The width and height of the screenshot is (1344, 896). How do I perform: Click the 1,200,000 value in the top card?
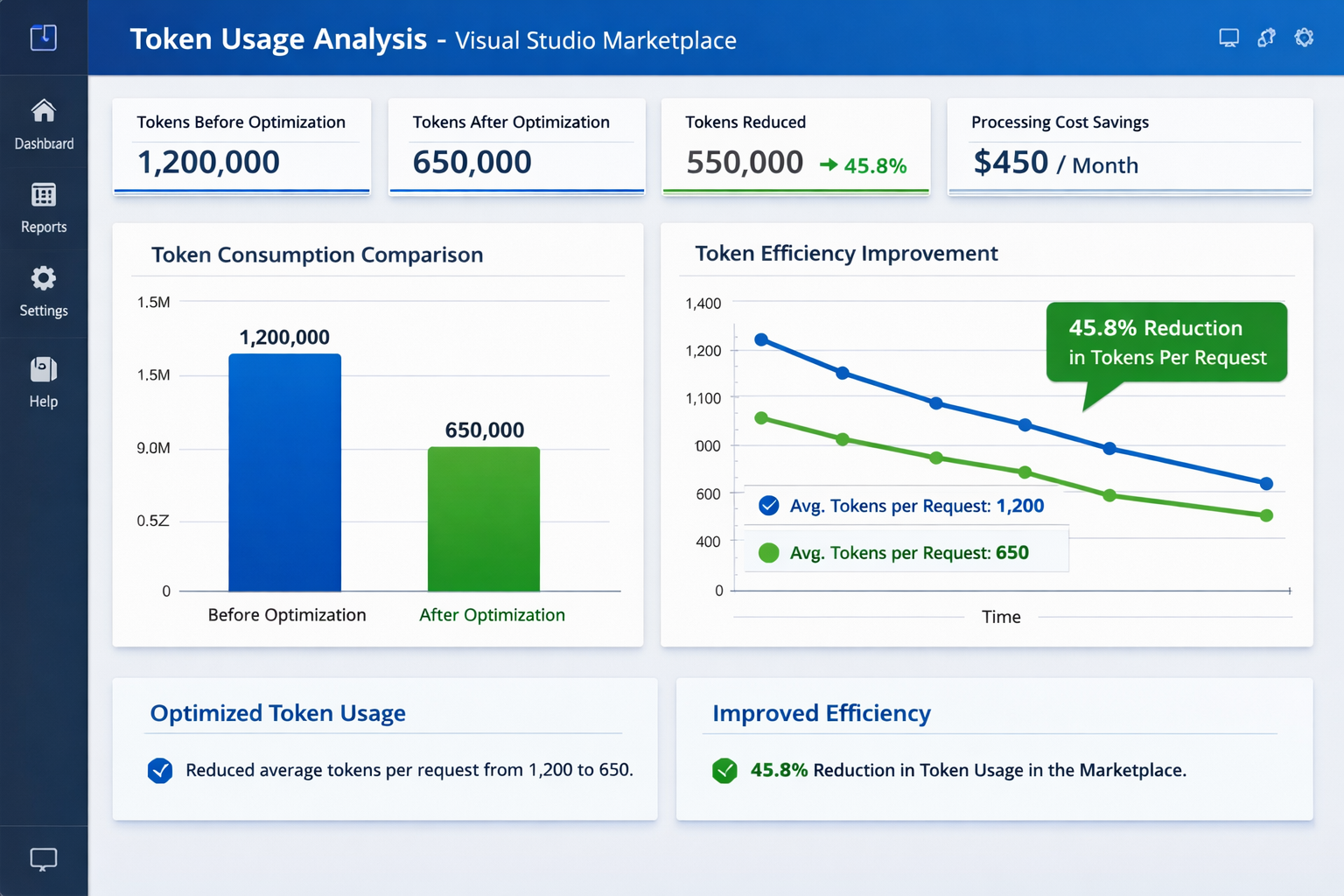click(208, 162)
